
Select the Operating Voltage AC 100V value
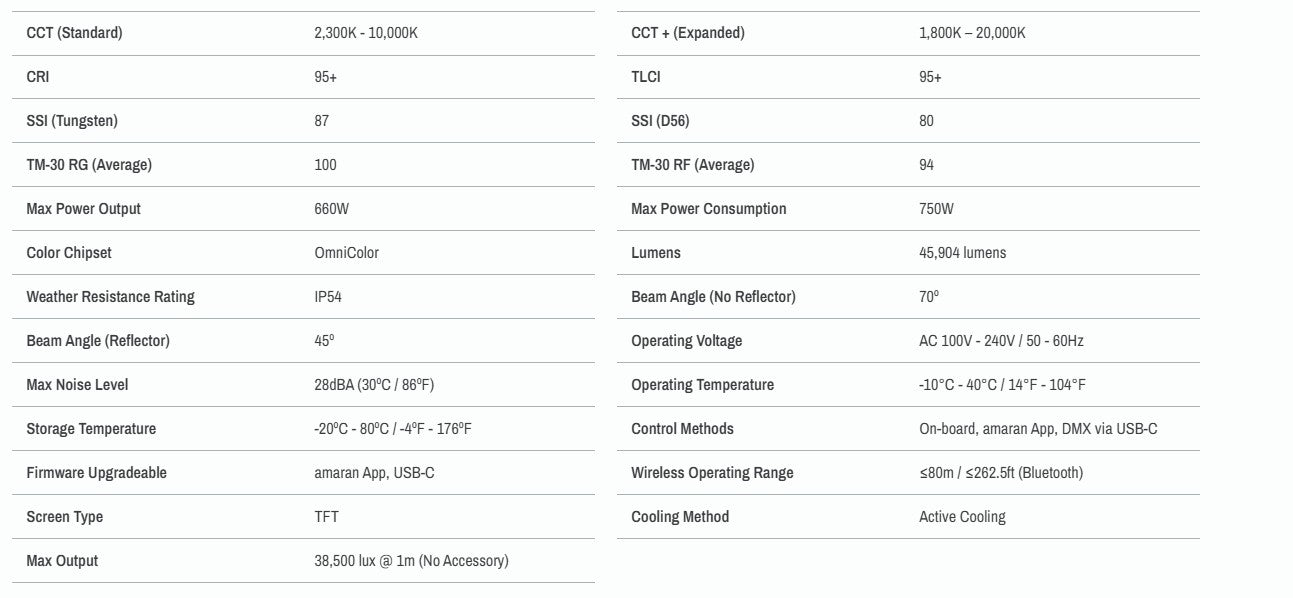1001,341
